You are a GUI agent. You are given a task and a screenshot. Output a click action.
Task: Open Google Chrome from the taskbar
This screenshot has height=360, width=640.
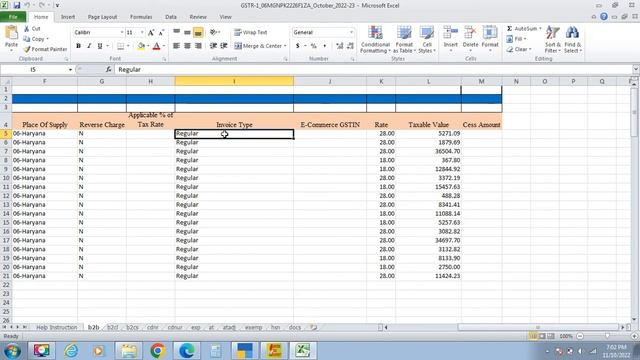point(158,350)
